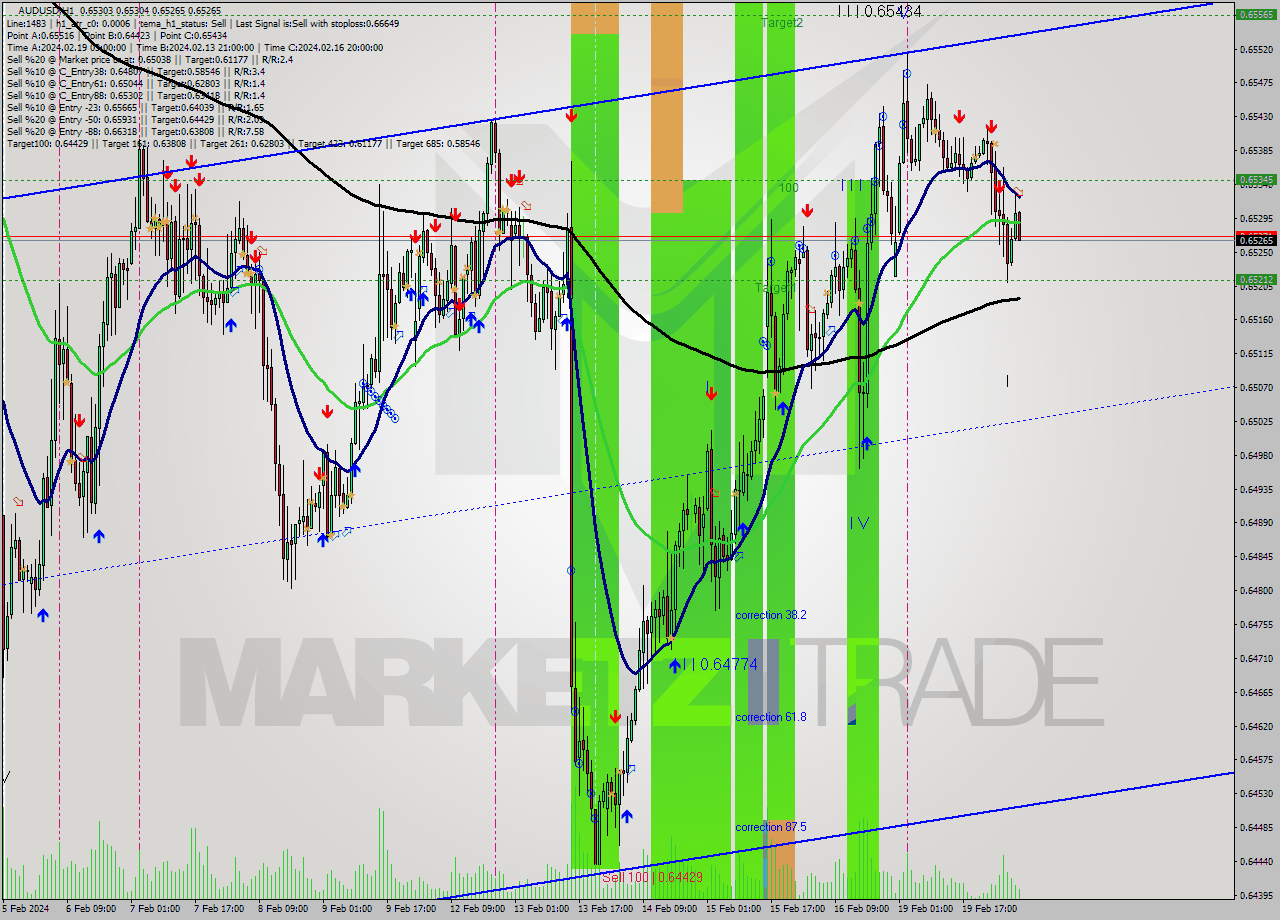Click the 'I V' wave label
The width and height of the screenshot is (1280, 920).
(x=859, y=522)
